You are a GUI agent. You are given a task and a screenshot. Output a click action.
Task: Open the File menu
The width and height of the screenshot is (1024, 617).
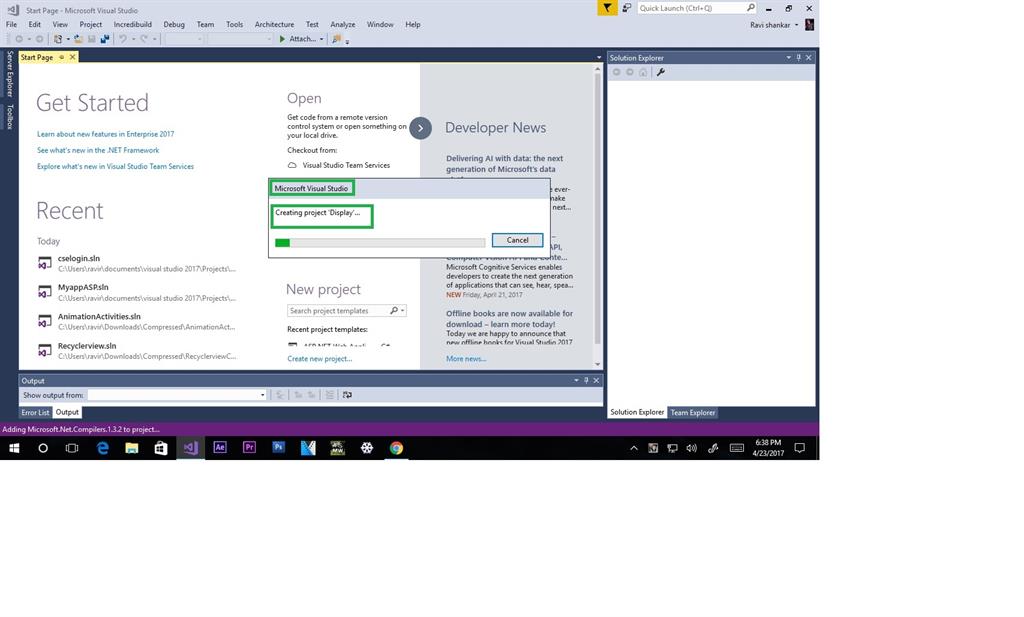coord(12,24)
